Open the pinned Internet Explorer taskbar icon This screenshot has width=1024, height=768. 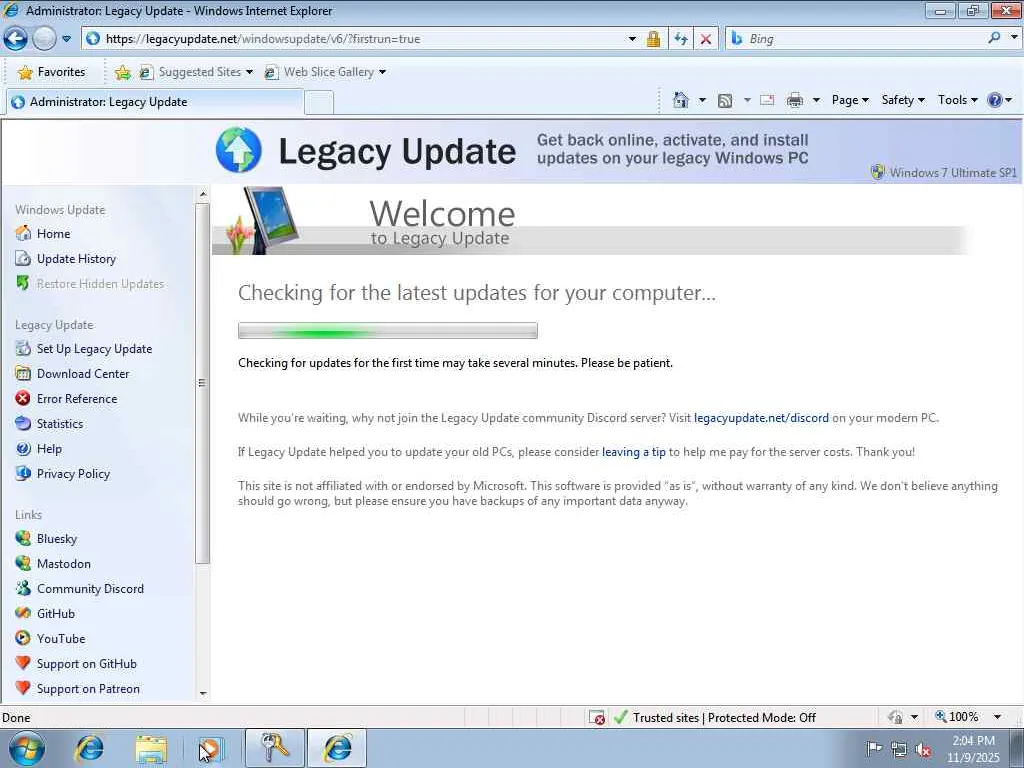coord(89,748)
